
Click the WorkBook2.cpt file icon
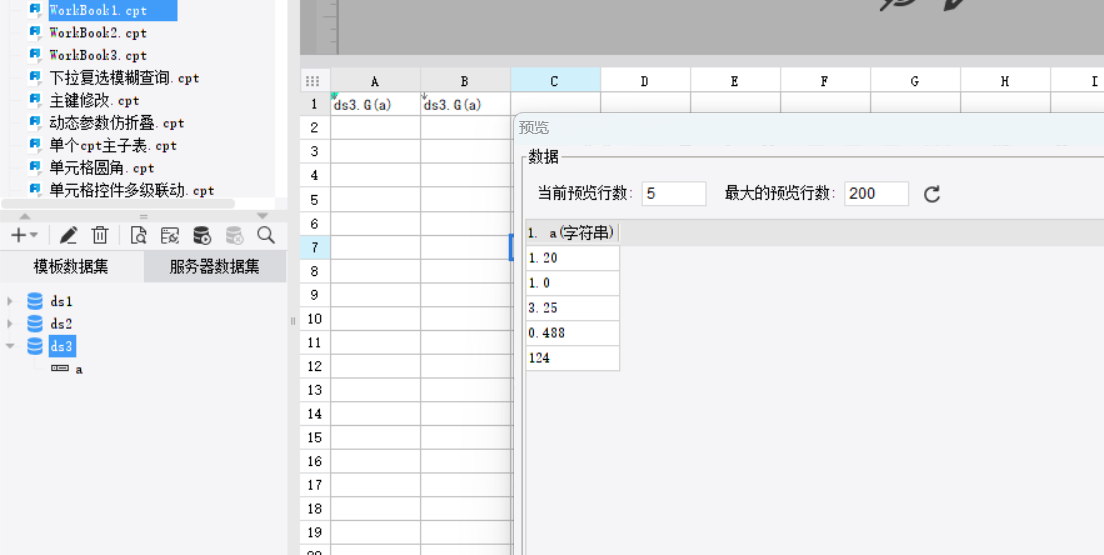click(x=34, y=32)
